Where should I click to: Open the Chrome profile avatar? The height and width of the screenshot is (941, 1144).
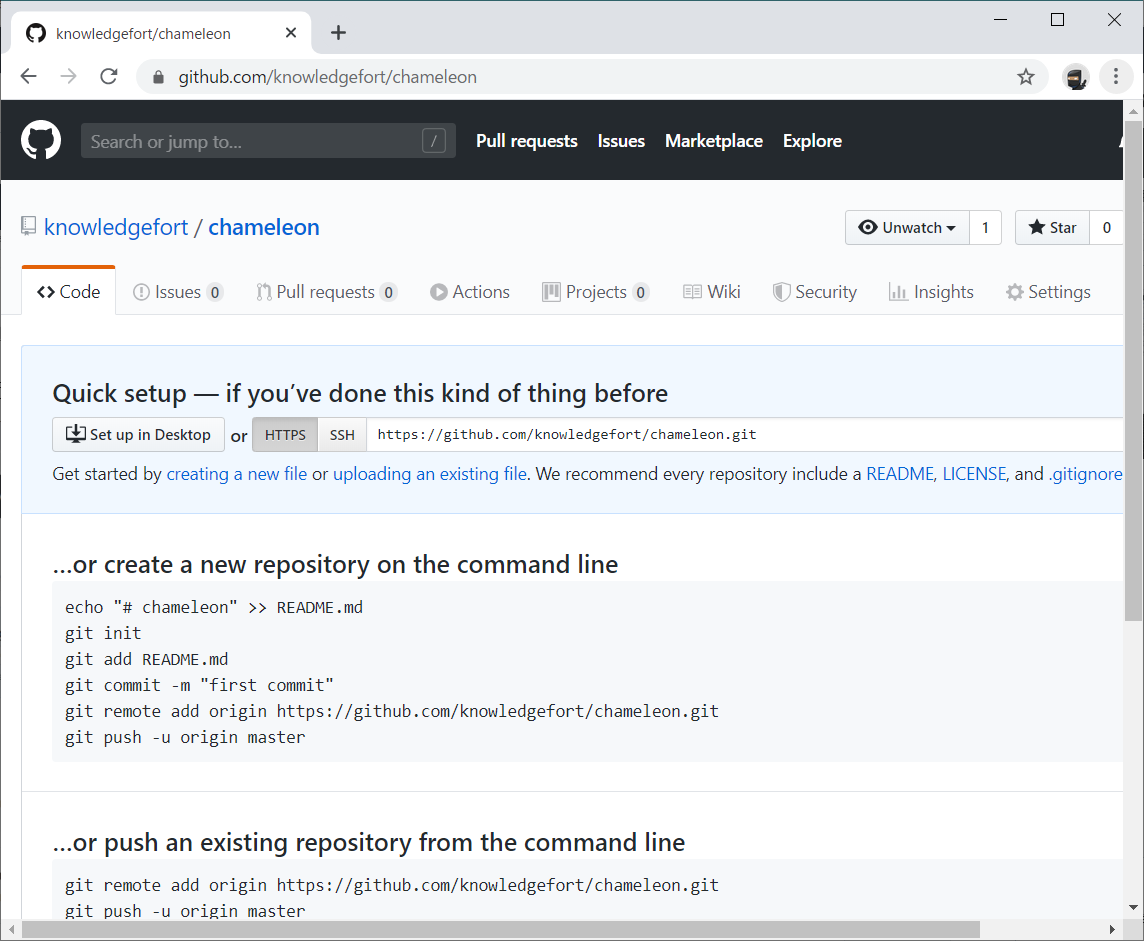click(x=1076, y=77)
